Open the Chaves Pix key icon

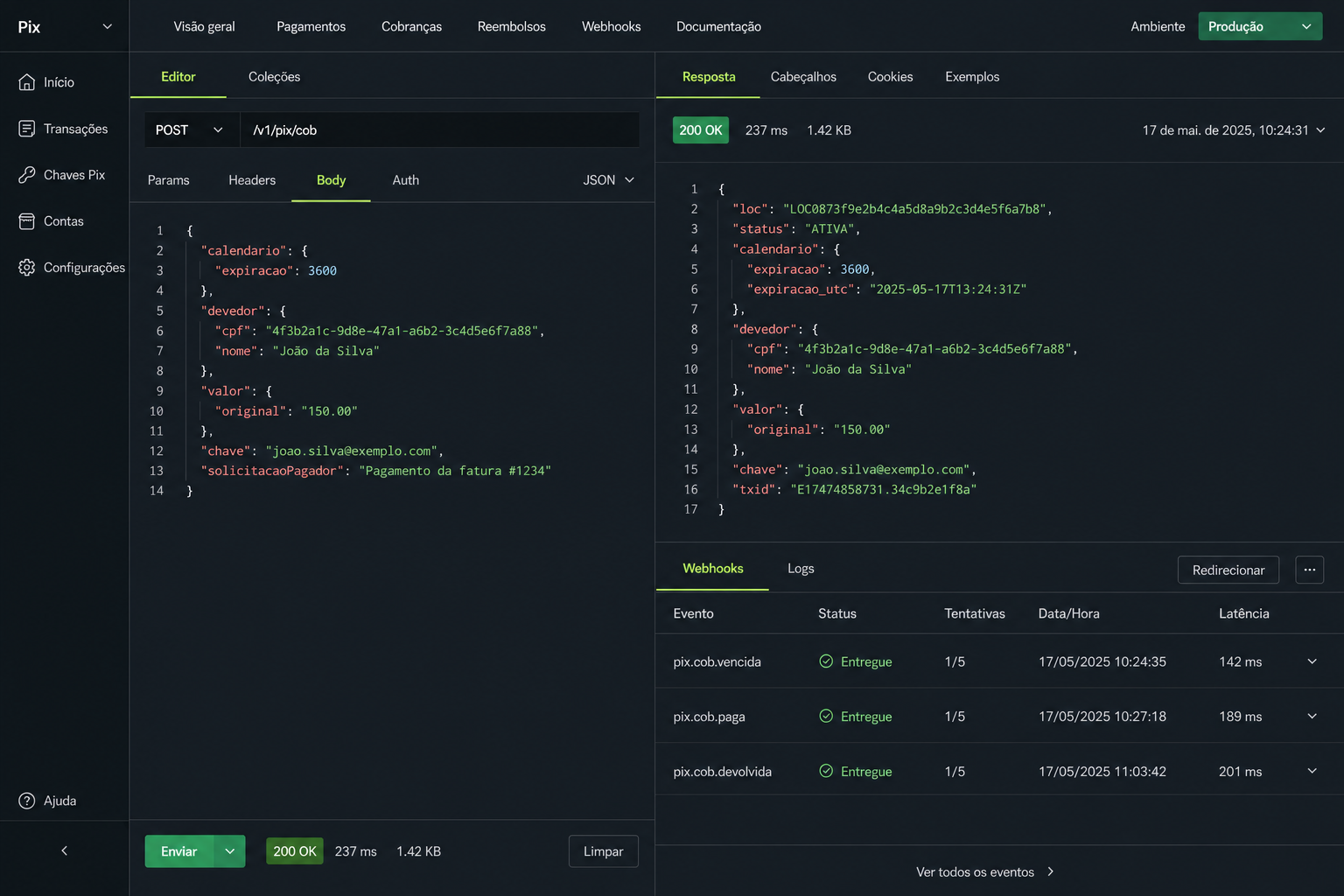click(27, 175)
